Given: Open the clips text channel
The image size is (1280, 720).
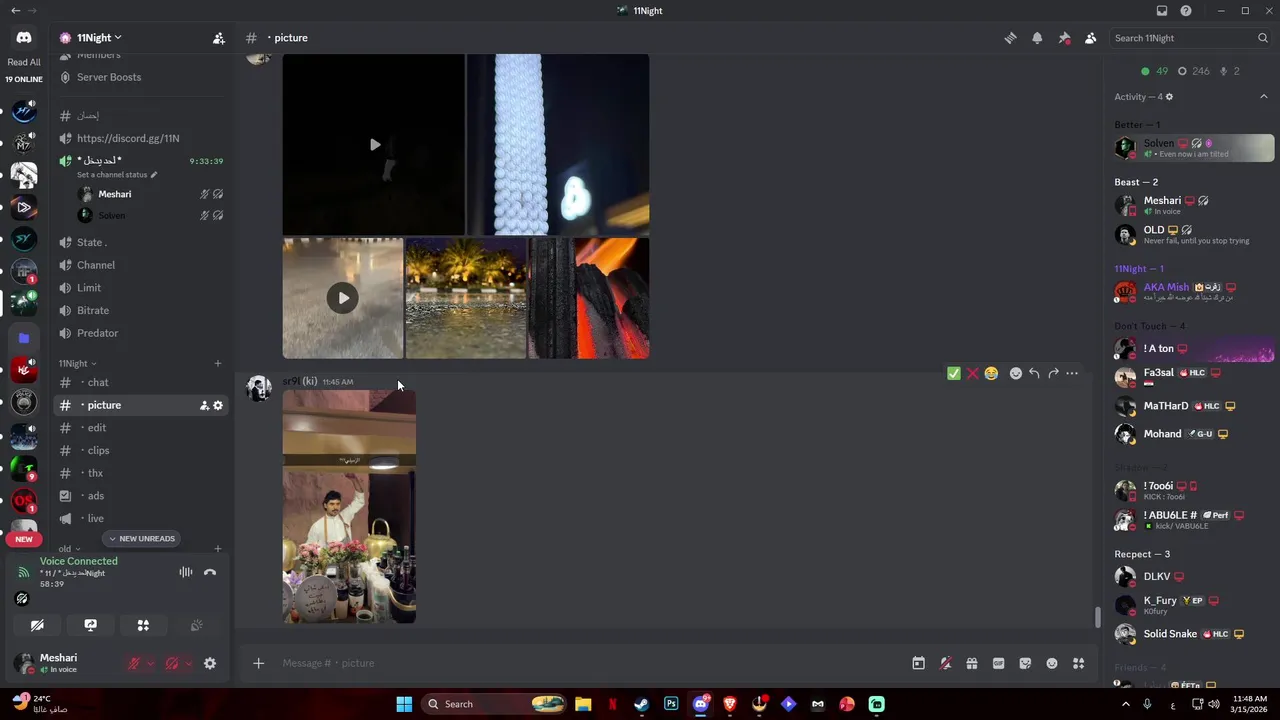Looking at the screenshot, I should [x=140, y=450].
